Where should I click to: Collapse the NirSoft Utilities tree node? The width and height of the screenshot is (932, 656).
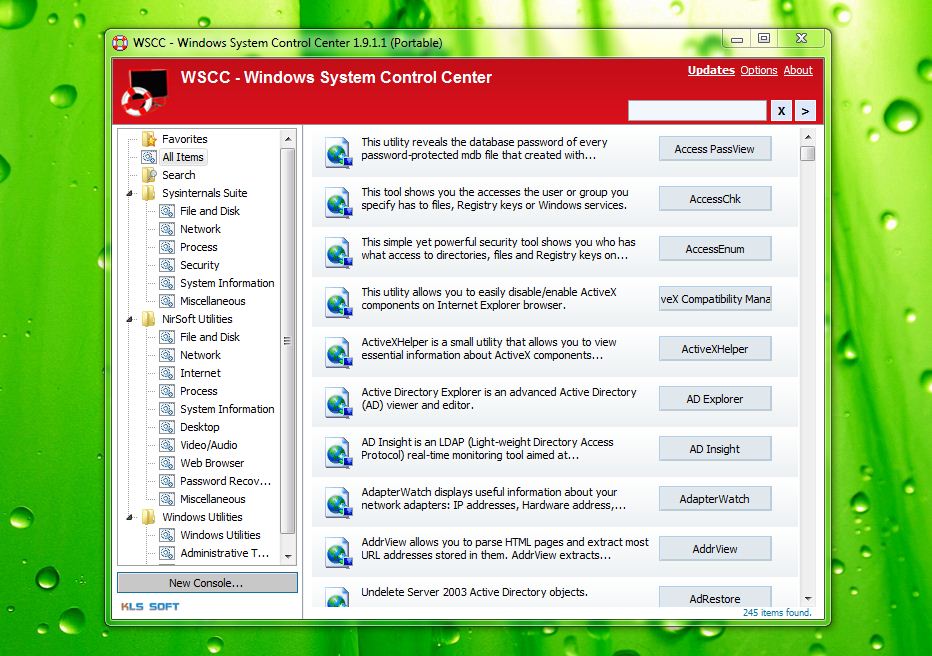130,319
